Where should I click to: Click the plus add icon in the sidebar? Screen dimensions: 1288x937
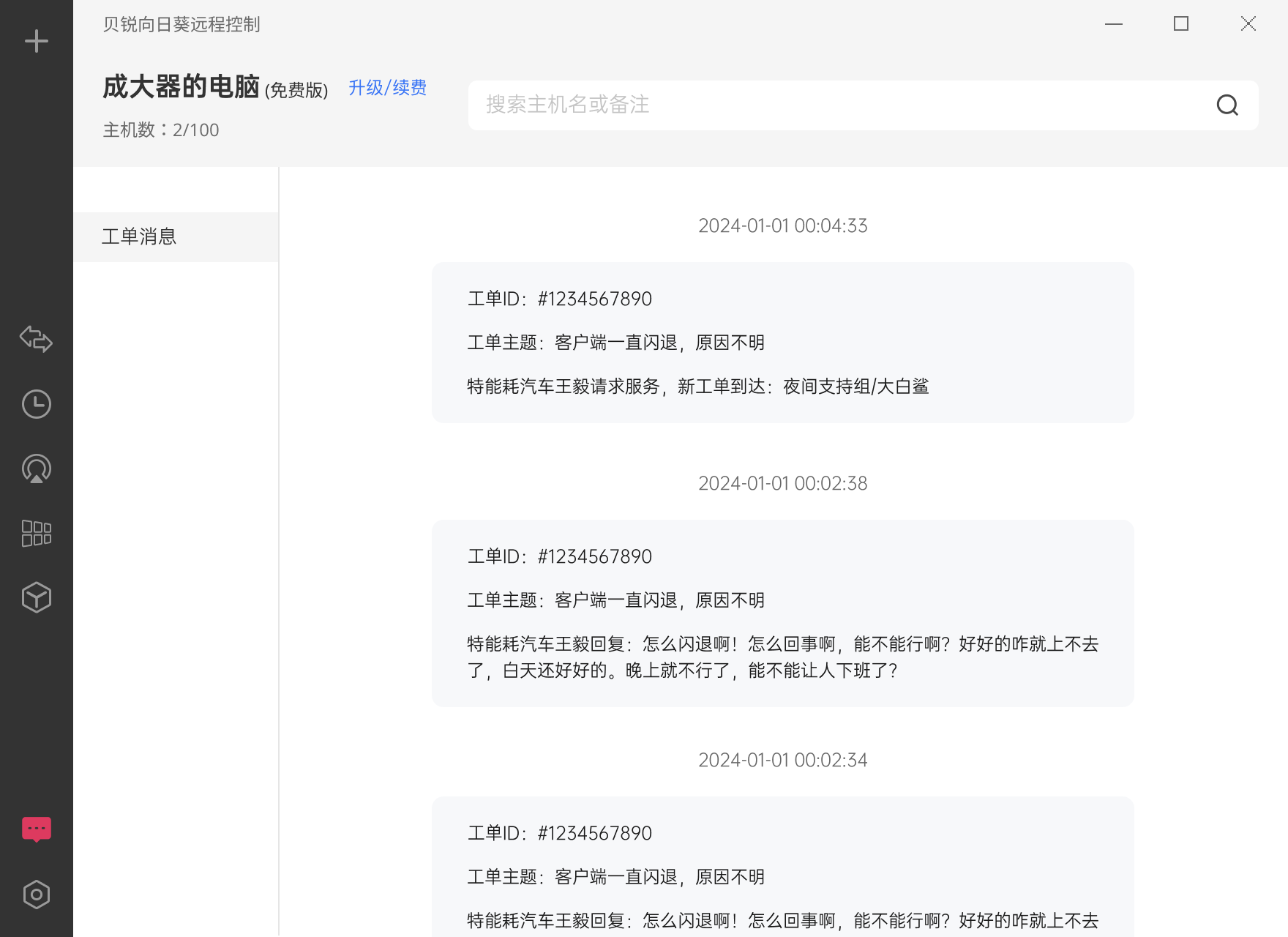(37, 41)
